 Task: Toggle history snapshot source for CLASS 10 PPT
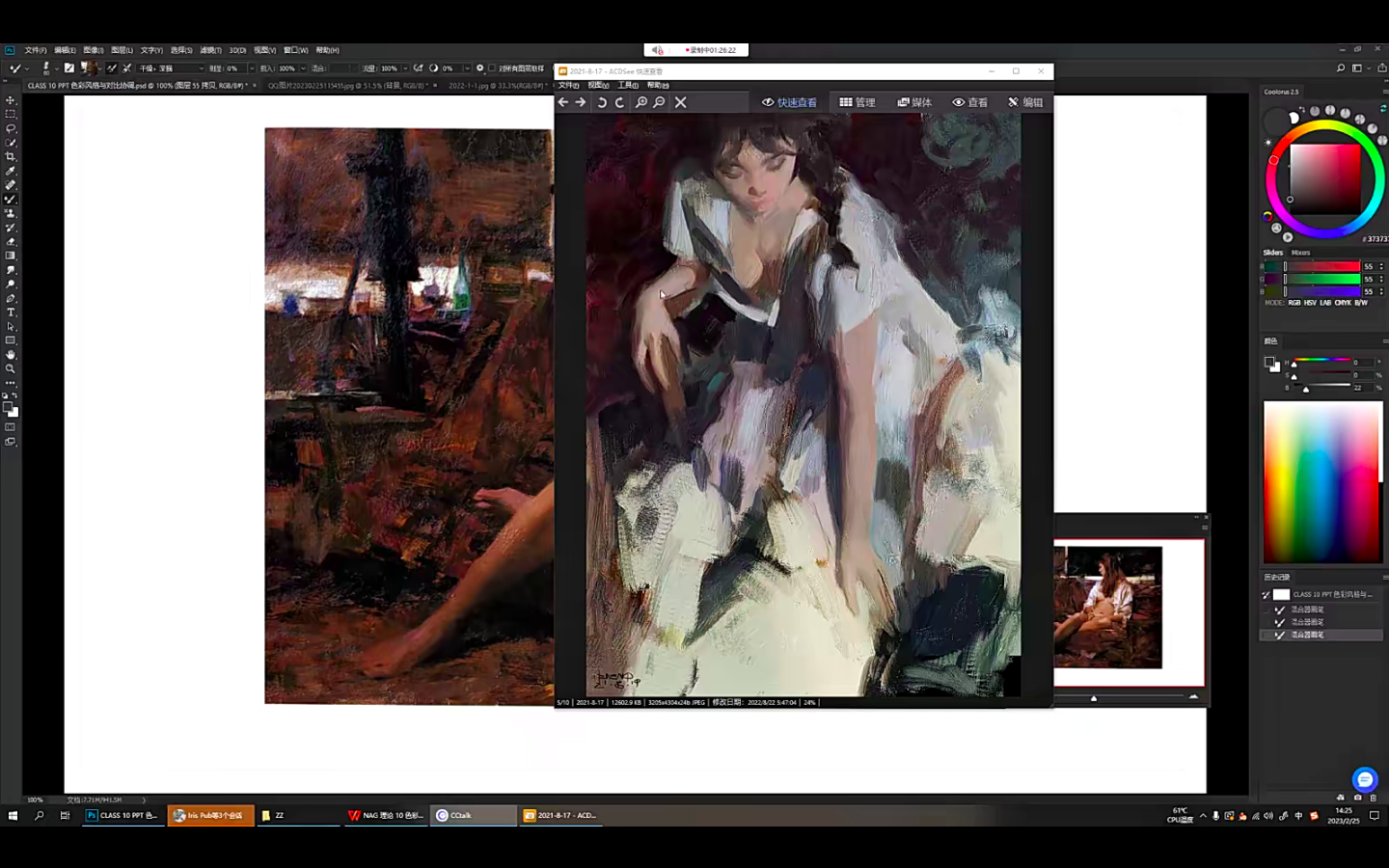click(1266, 595)
